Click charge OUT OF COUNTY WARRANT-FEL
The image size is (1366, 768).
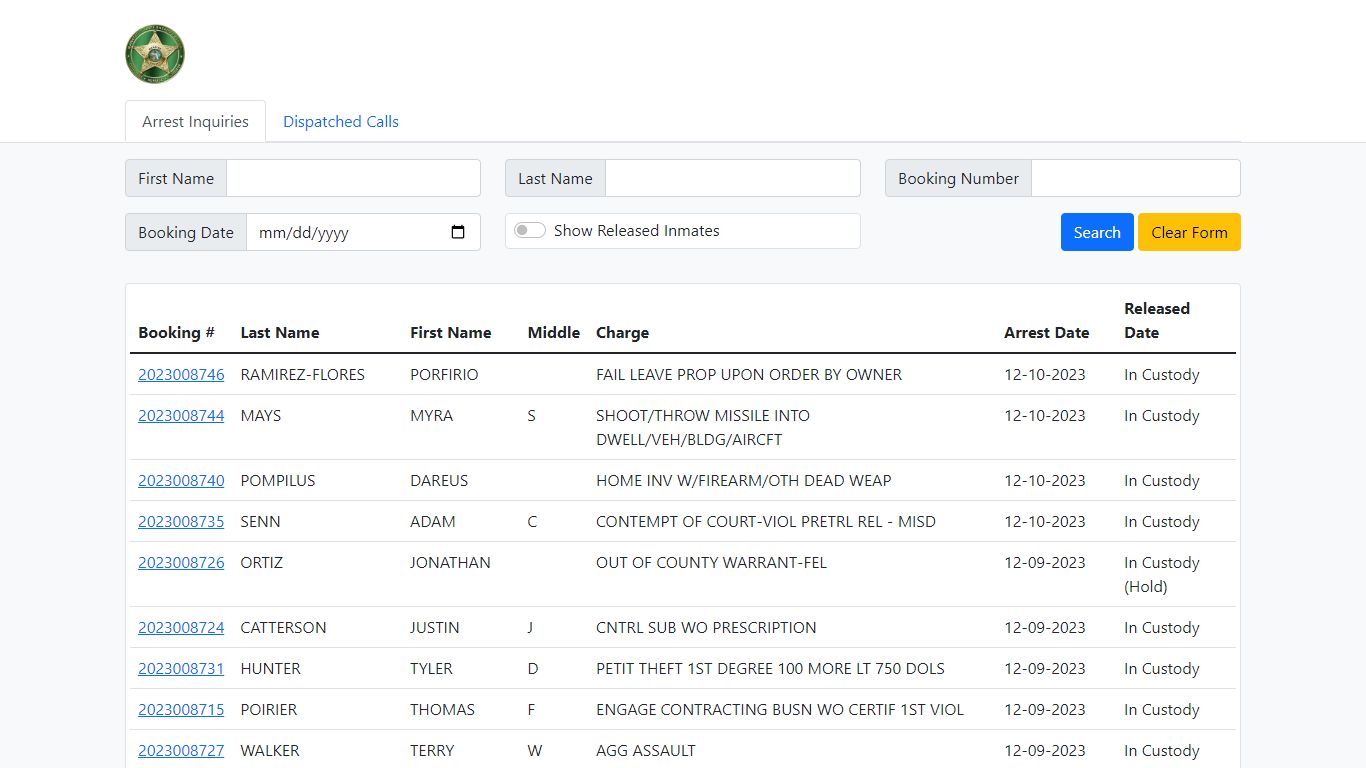coord(711,563)
